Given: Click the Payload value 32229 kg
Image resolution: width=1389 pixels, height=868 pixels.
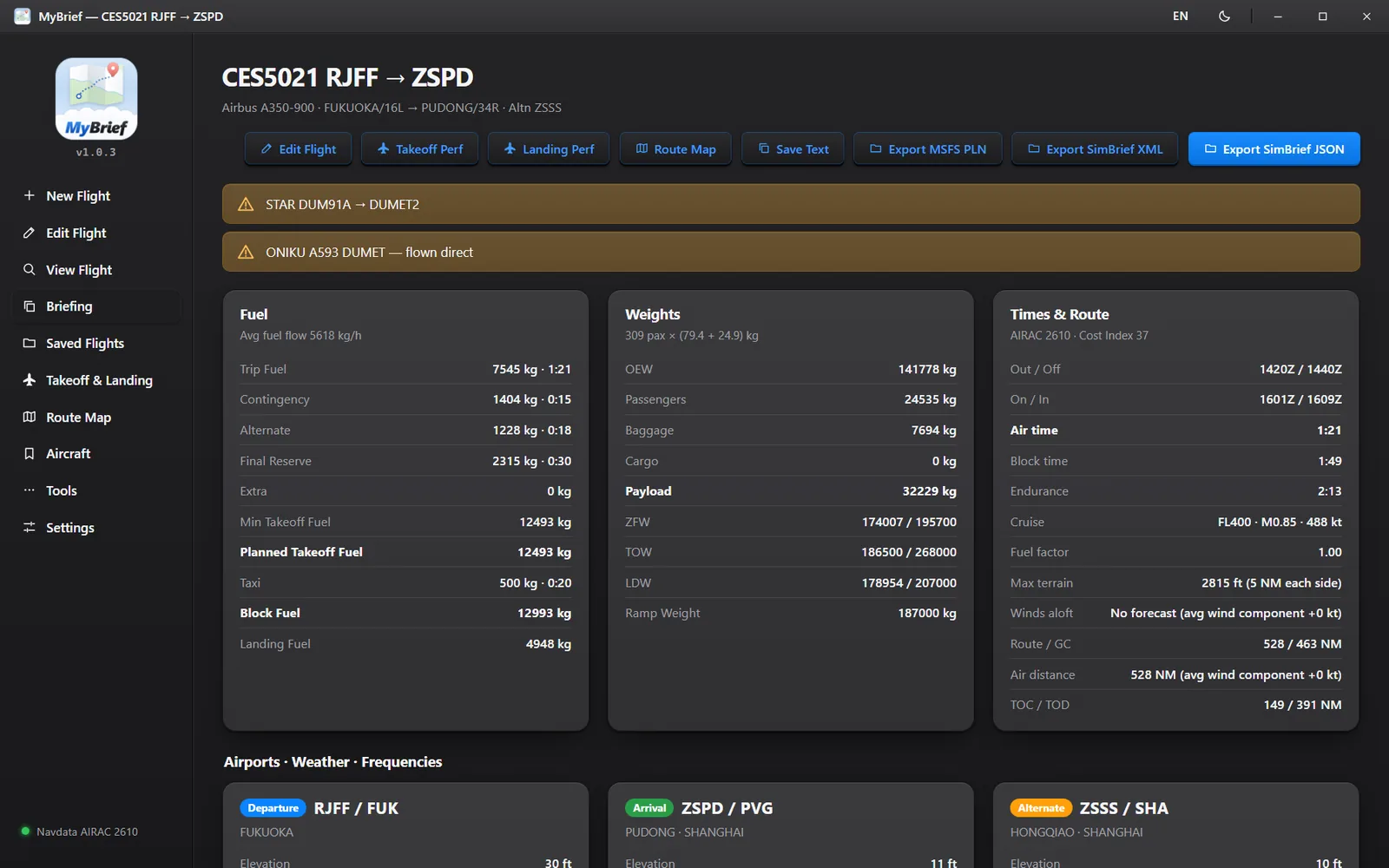Looking at the screenshot, I should click(x=929, y=491).
